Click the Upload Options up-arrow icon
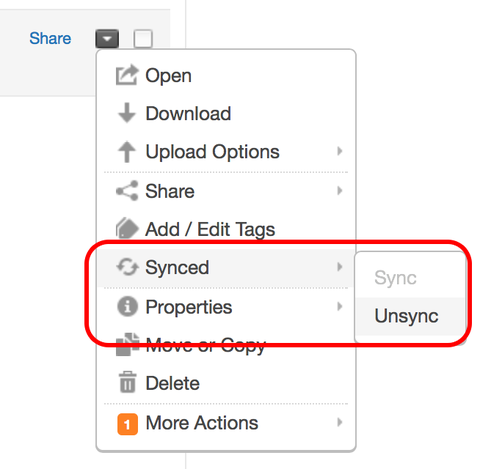Screen dimensions: 480x469 [127, 152]
